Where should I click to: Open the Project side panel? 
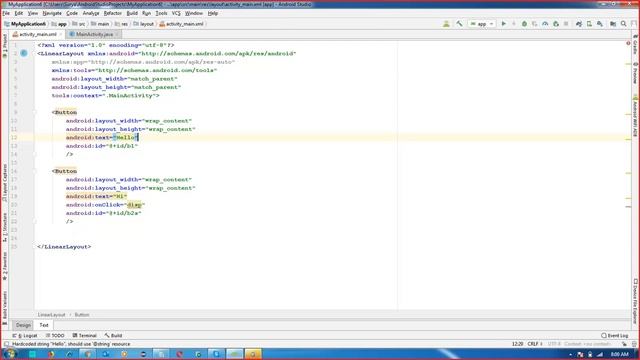[x=4, y=46]
